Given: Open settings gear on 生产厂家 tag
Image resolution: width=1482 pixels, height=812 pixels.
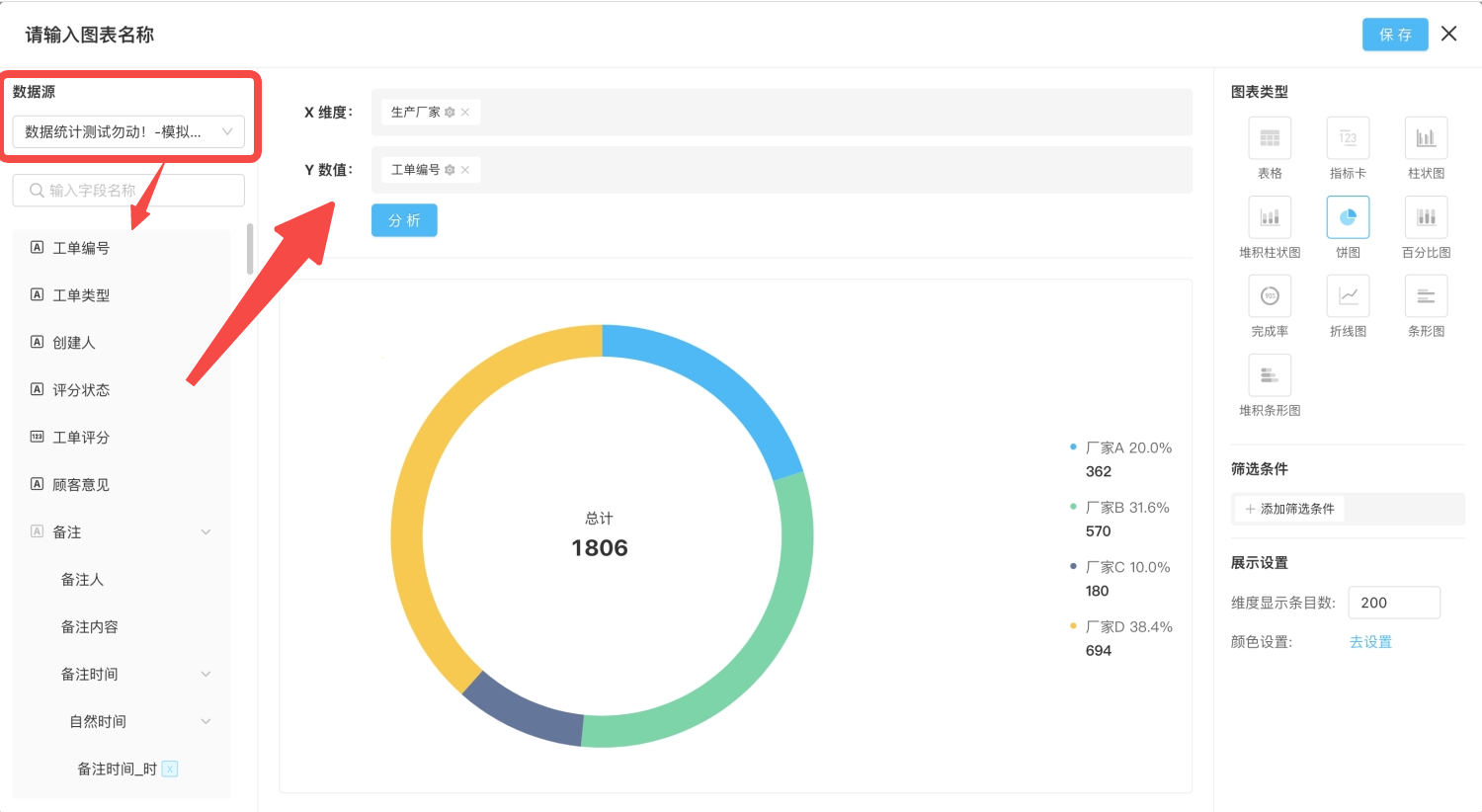Looking at the screenshot, I should pos(450,113).
